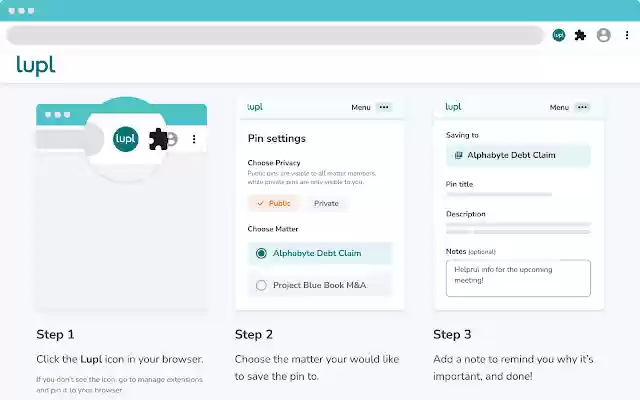Click the lupl logo in page header
This screenshot has width=640, height=400.
(x=36, y=65)
